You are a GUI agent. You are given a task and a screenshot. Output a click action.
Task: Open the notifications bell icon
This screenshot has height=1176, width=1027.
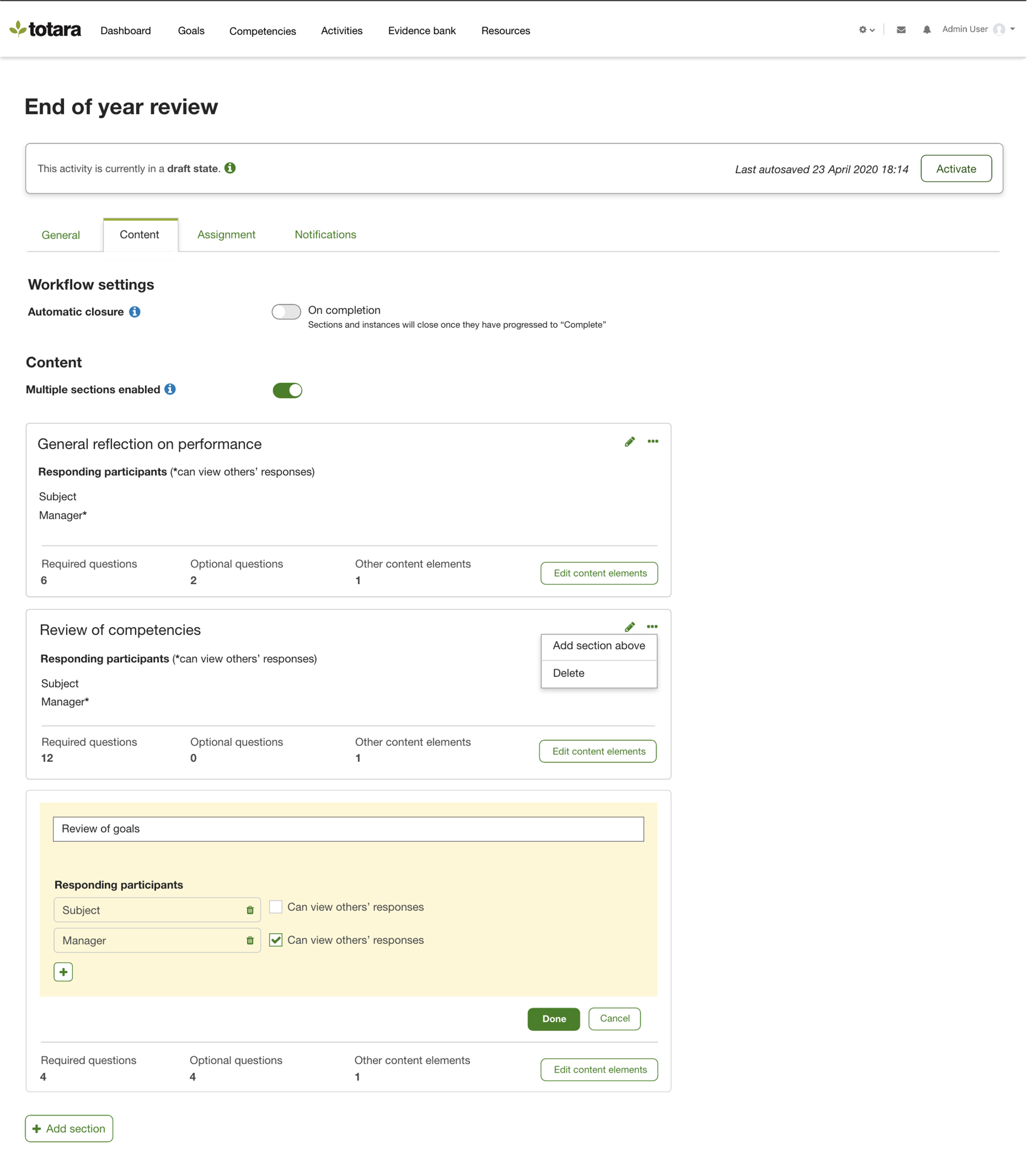(926, 30)
